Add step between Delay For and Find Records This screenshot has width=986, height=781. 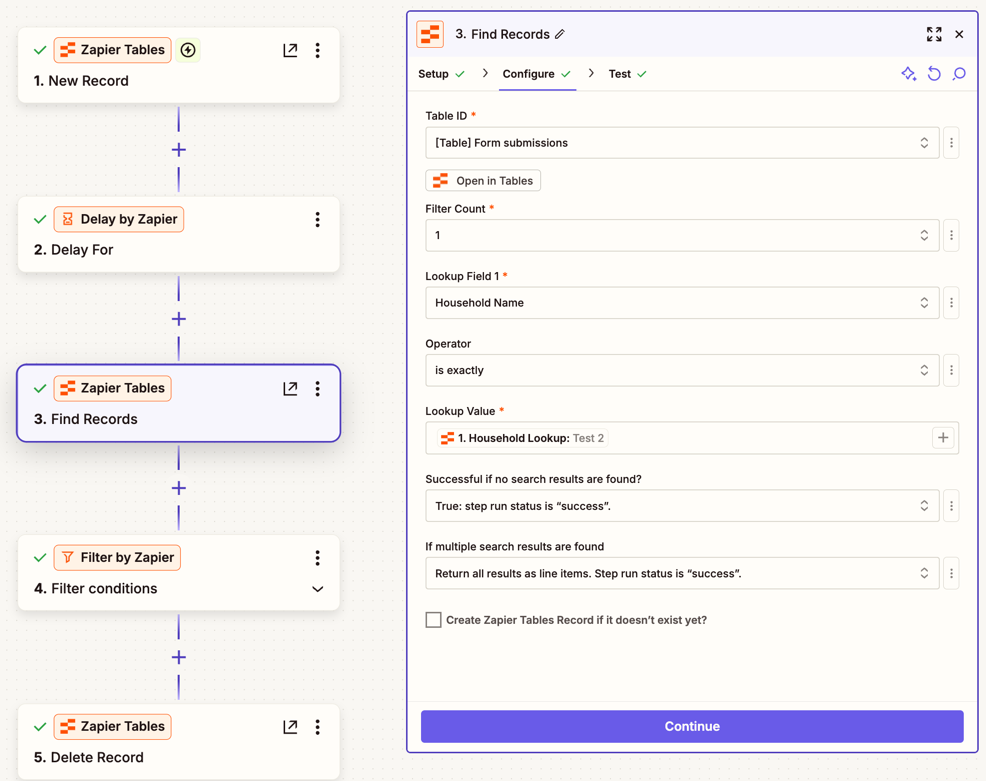pos(179,319)
